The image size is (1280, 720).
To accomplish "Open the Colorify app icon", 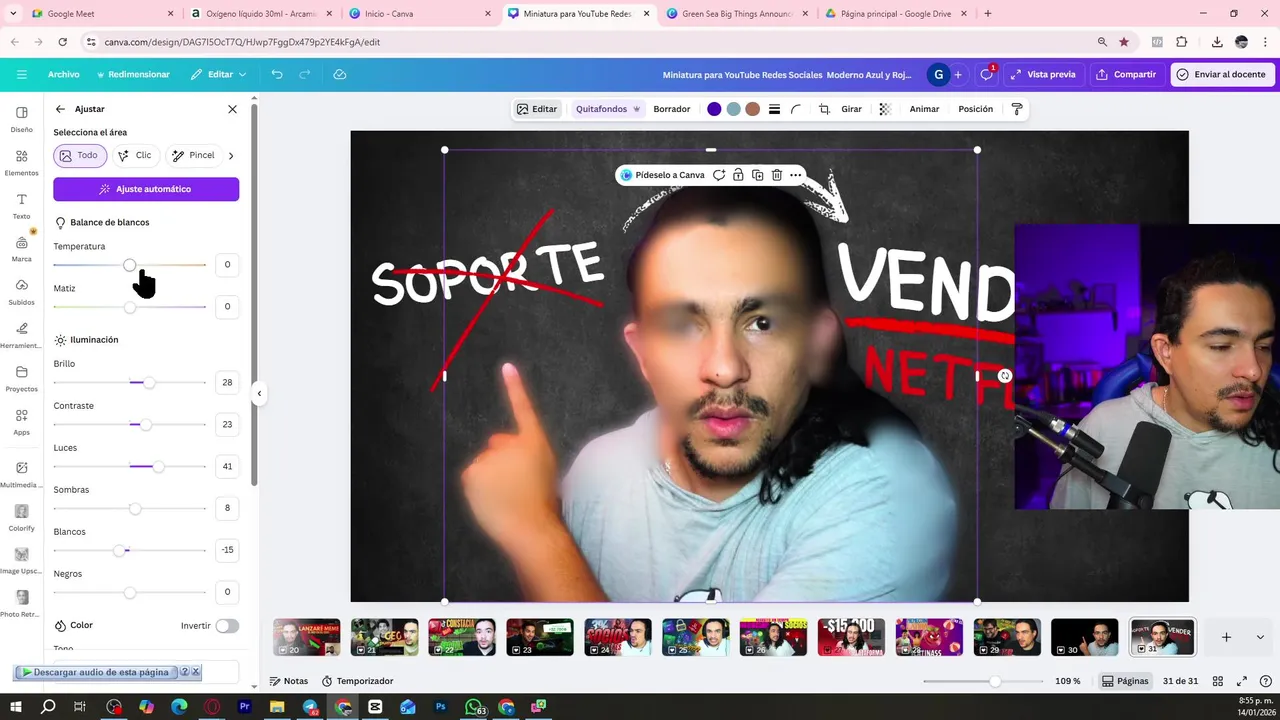I will (x=21, y=517).
